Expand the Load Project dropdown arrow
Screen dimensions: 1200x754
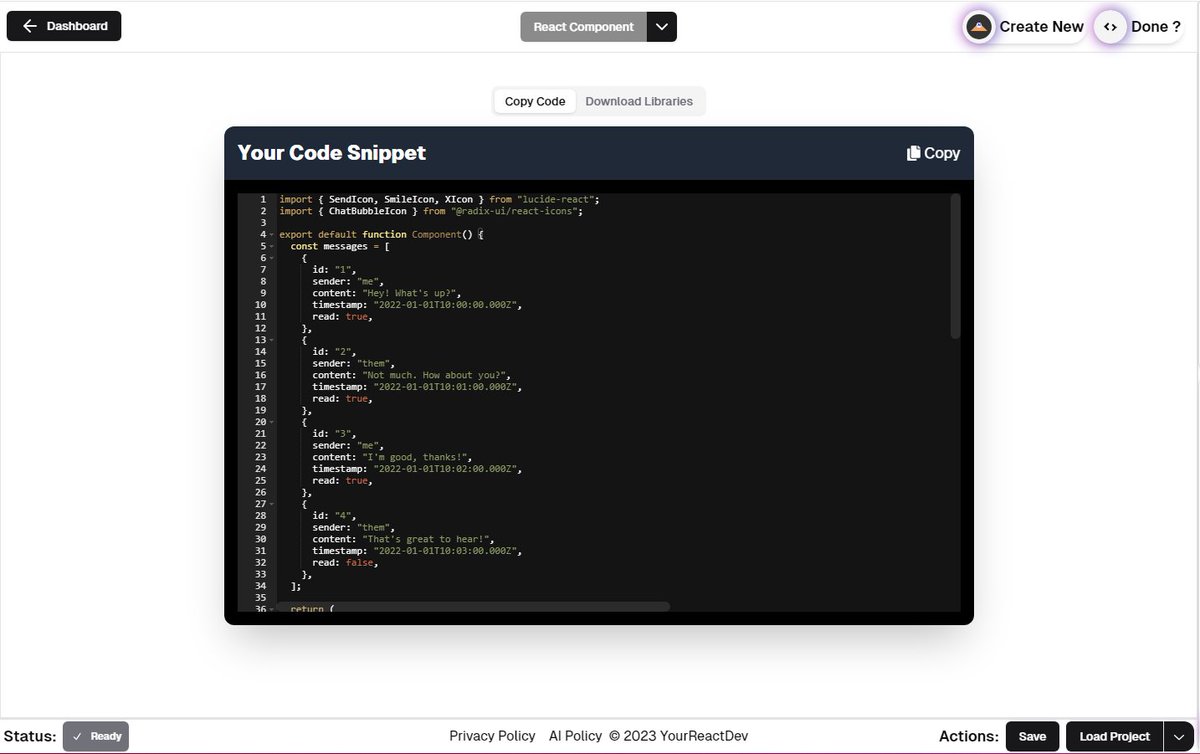pos(1178,736)
